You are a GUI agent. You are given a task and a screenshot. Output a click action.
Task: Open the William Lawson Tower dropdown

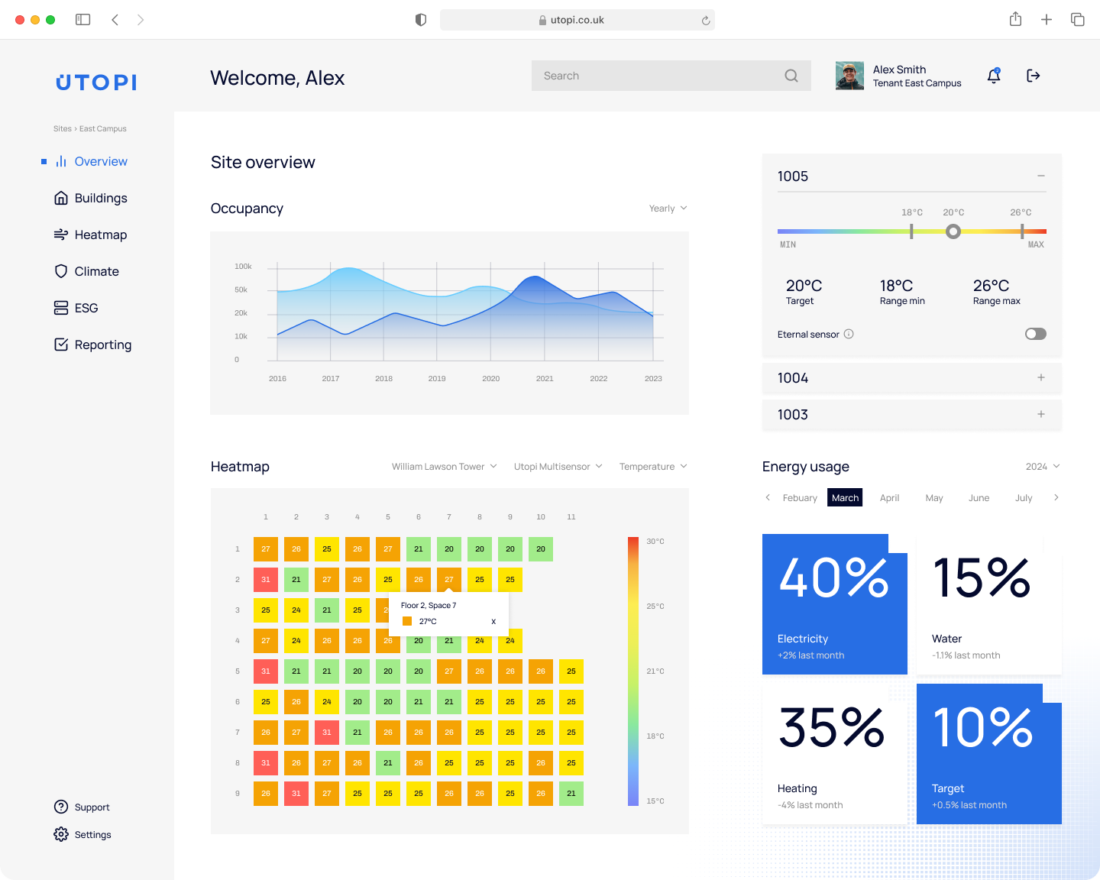coord(444,467)
